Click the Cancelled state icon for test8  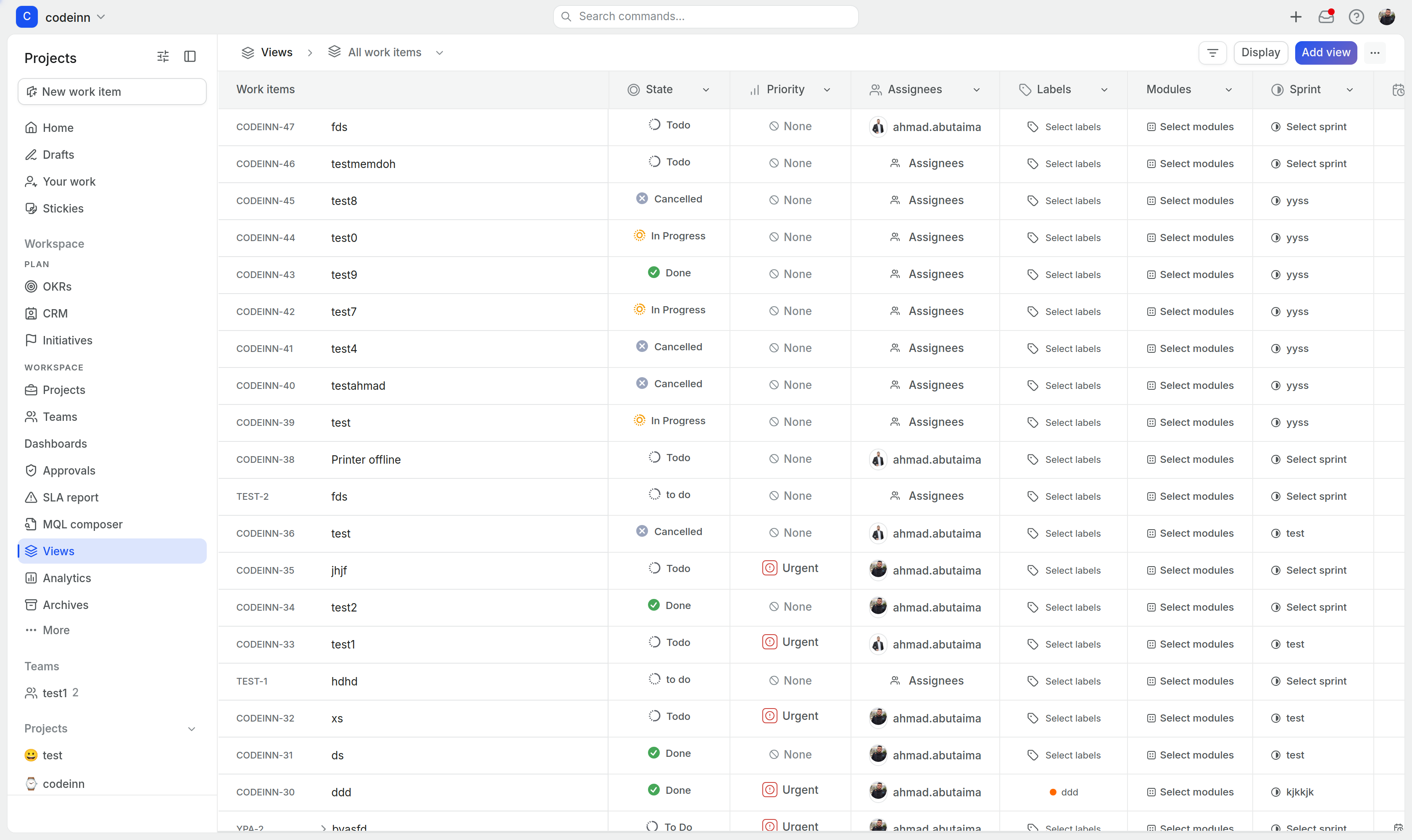(642, 199)
